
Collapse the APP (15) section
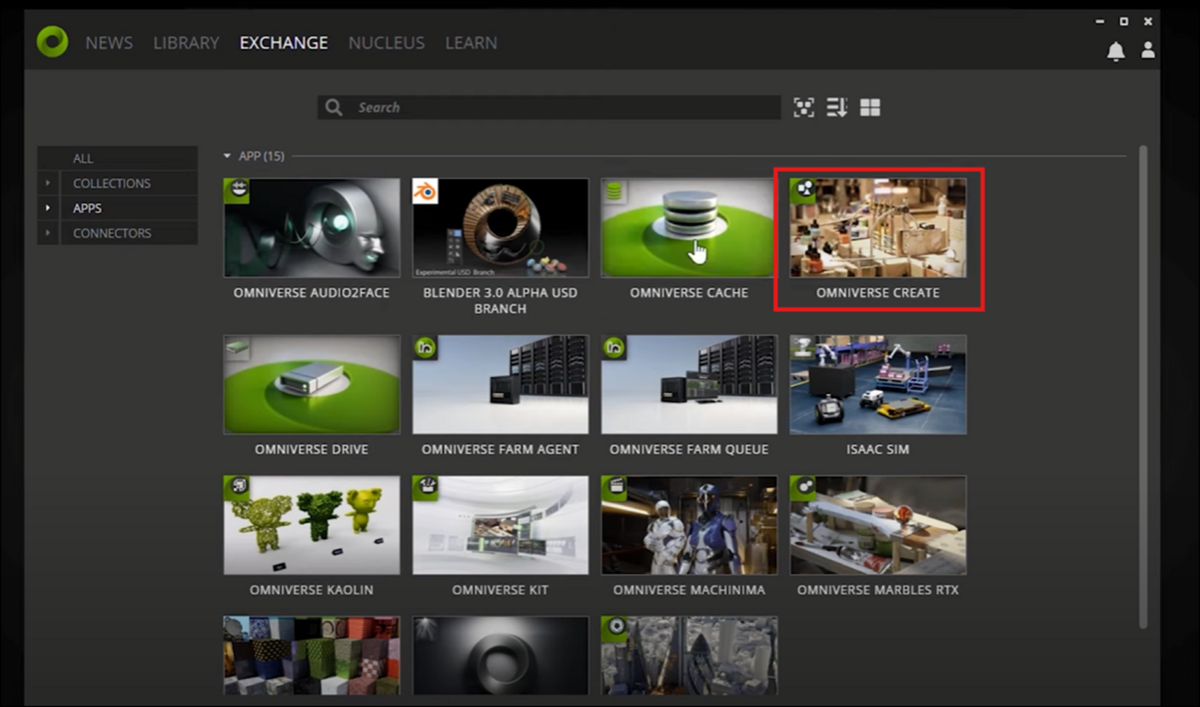pos(227,156)
